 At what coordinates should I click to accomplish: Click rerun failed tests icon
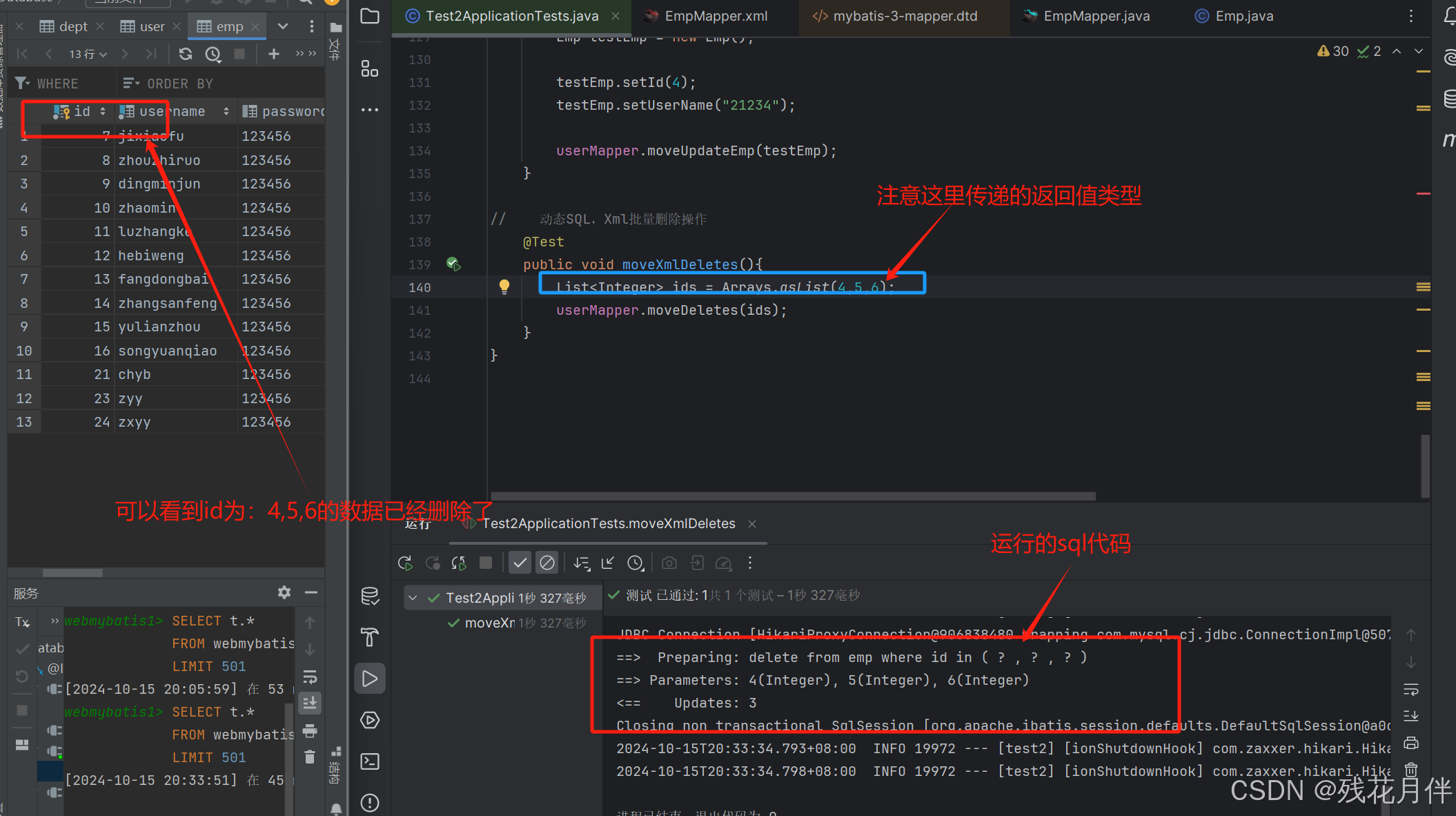(433, 563)
